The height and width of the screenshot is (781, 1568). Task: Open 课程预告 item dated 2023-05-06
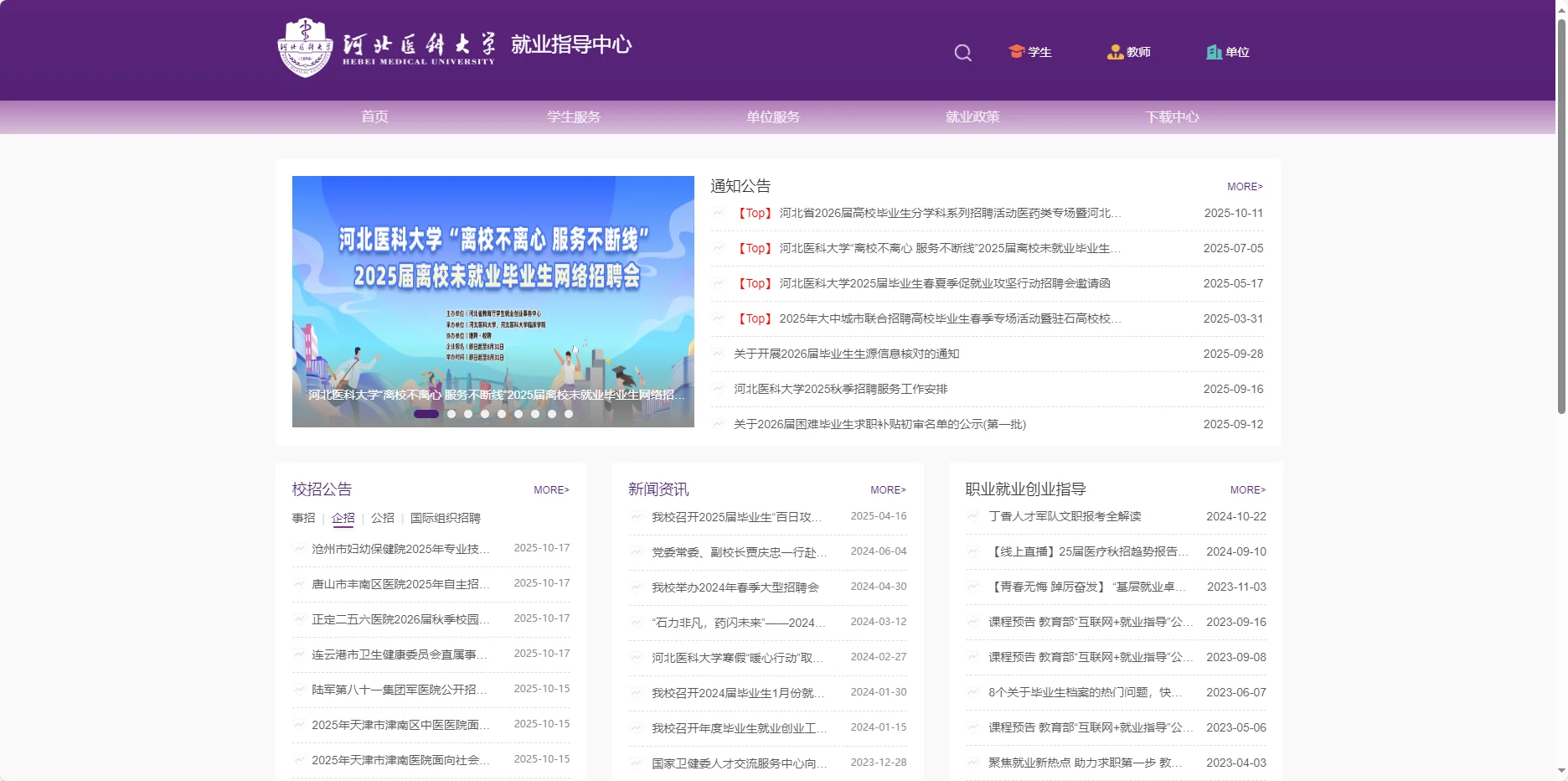coord(1091,727)
